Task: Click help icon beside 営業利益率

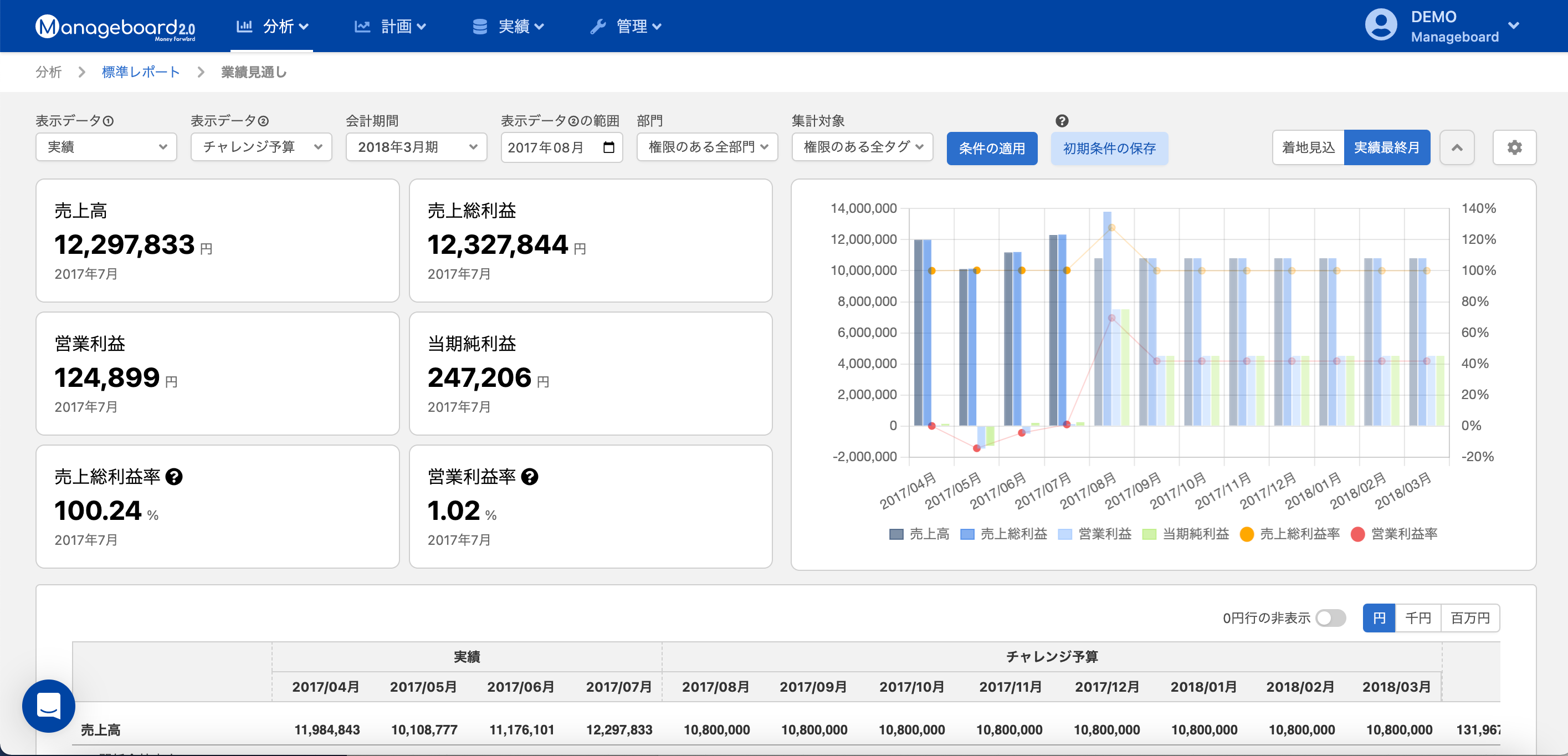Action: pos(530,477)
